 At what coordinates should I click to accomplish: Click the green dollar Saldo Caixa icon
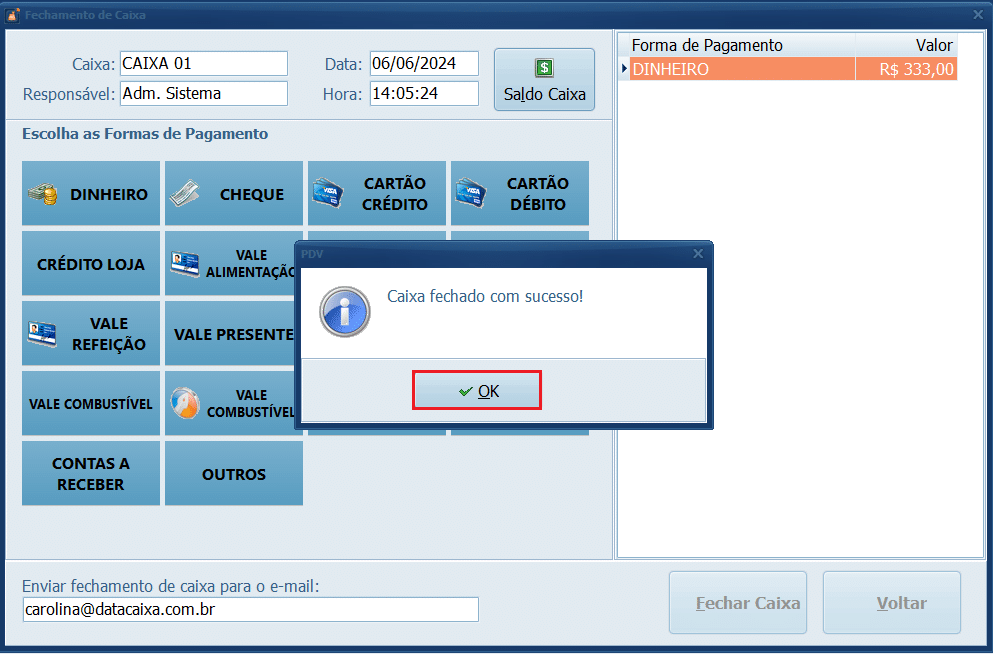tap(544, 68)
